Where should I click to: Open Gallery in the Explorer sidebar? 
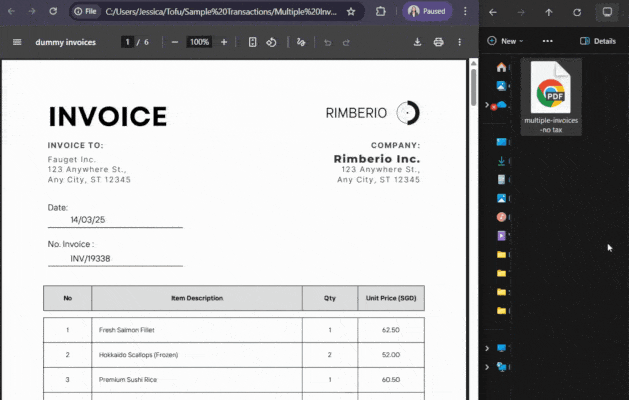[501, 85]
